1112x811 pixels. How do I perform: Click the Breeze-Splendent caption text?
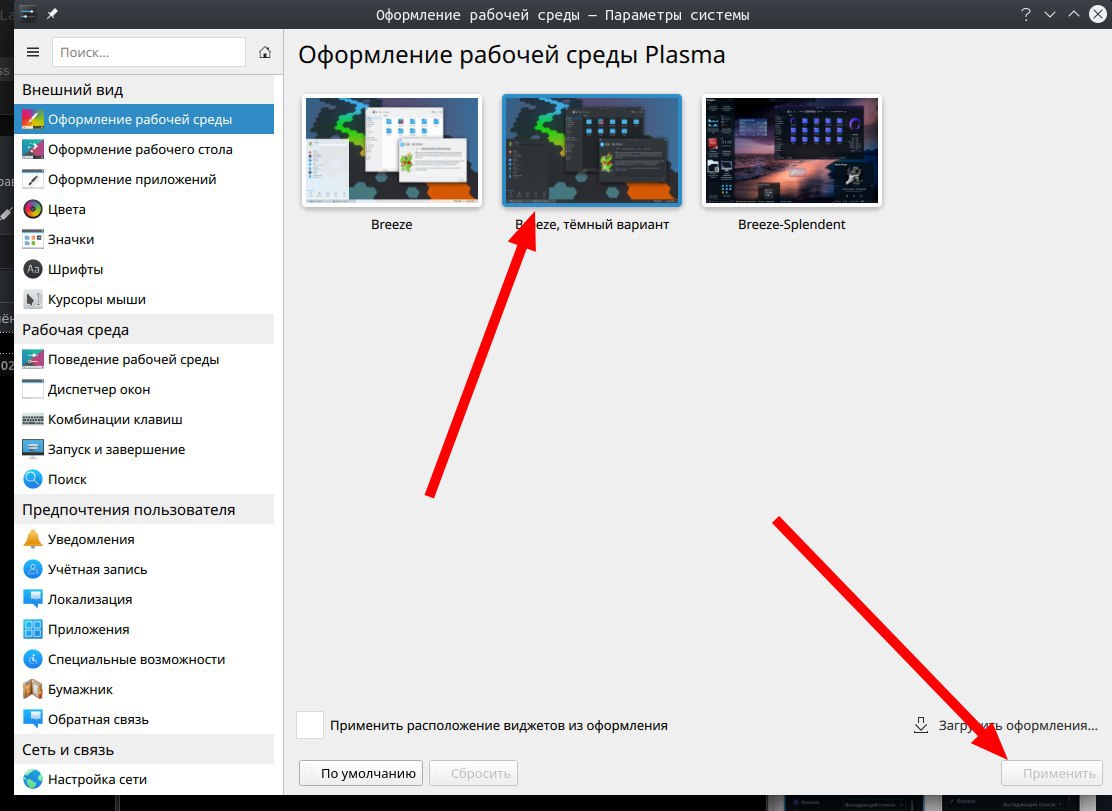tap(791, 224)
